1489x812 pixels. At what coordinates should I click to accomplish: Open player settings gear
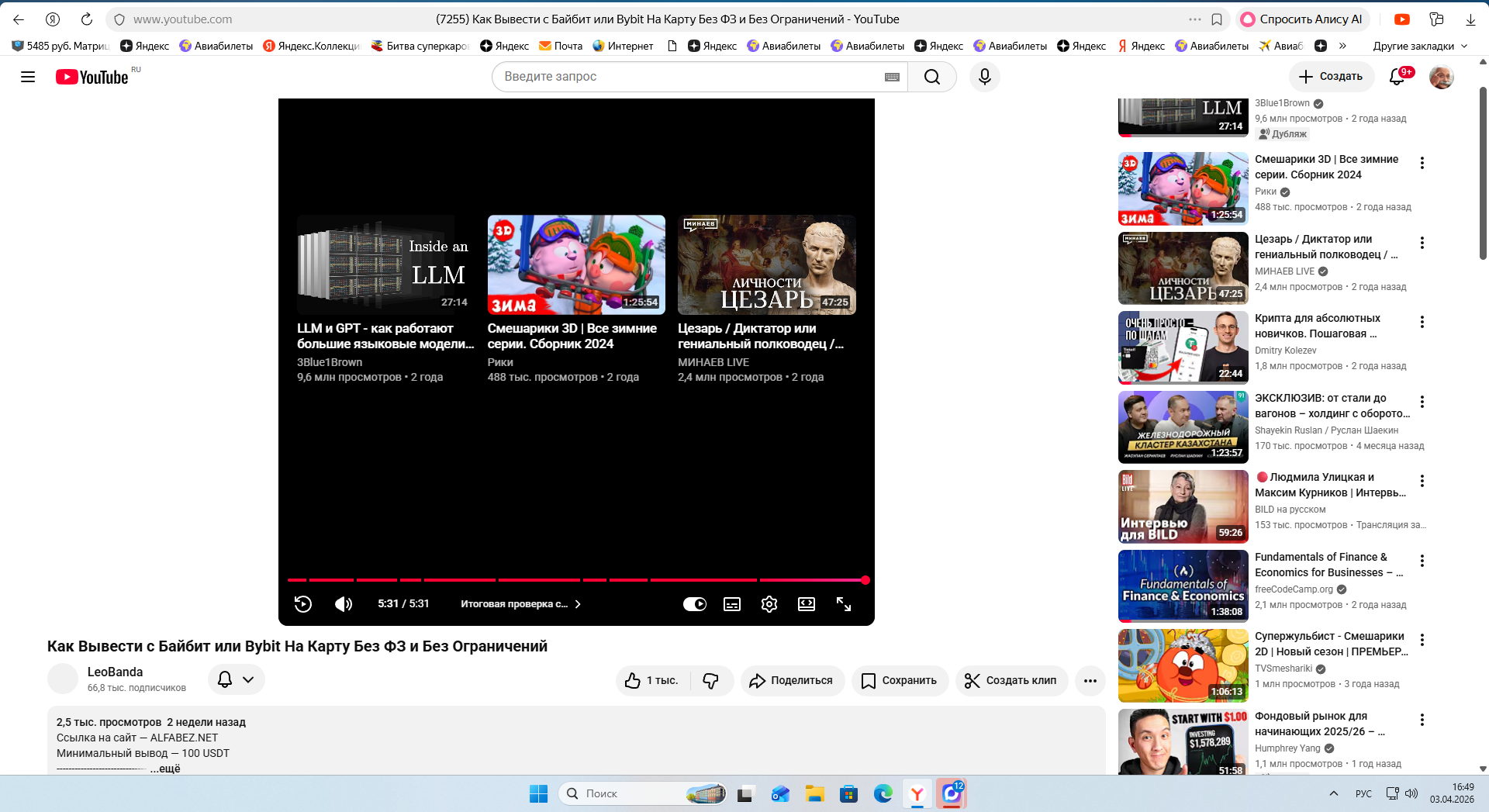coord(769,604)
